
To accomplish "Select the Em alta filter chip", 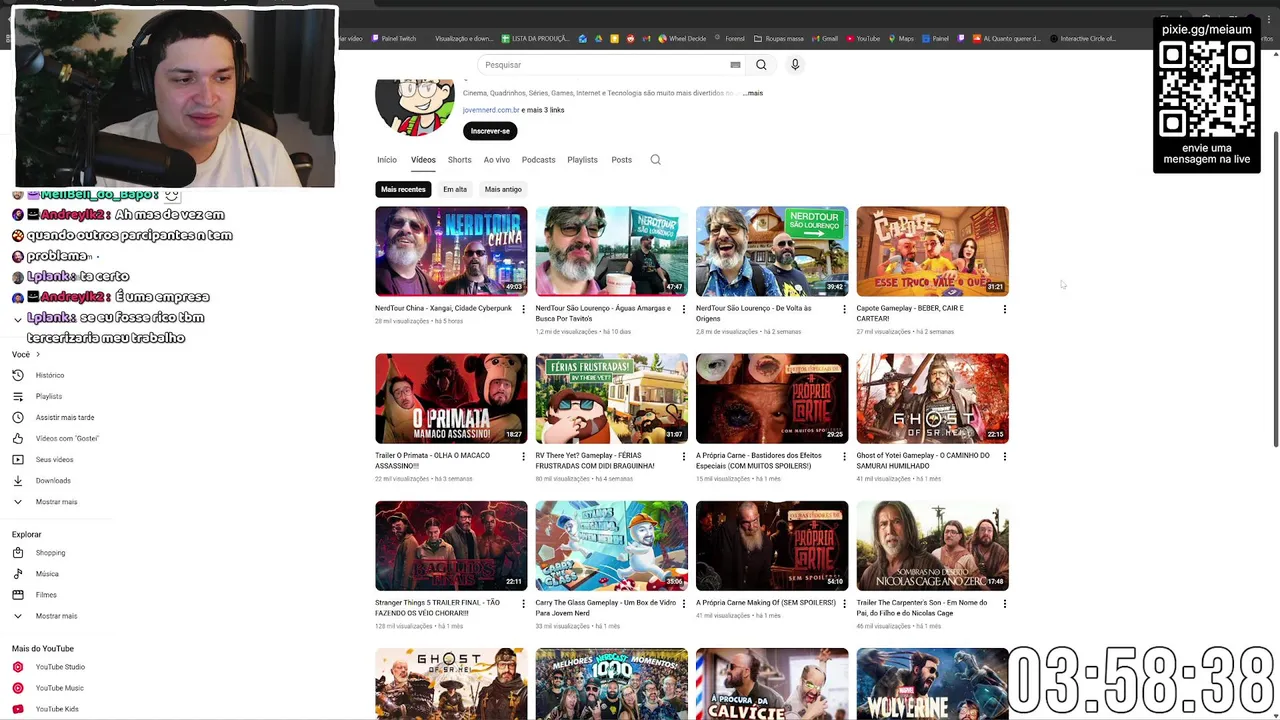I will [x=455, y=189].
